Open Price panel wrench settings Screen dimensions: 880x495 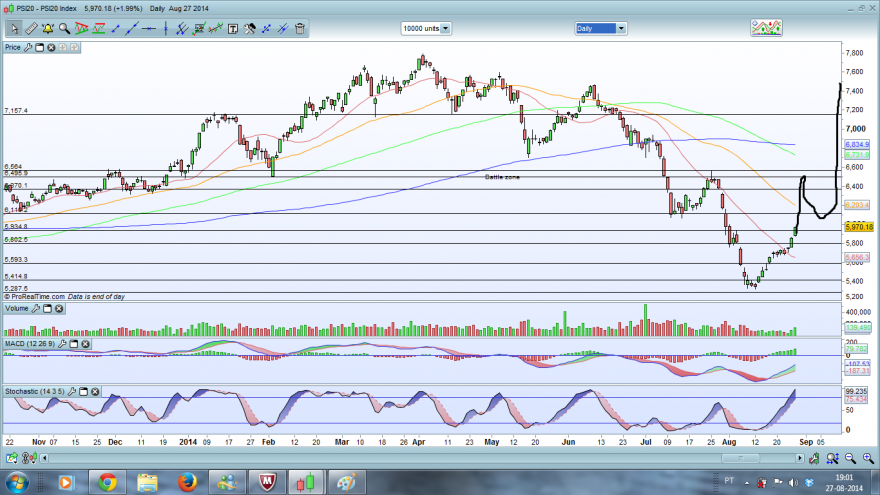pyautogui.click(x=28, y=48)
